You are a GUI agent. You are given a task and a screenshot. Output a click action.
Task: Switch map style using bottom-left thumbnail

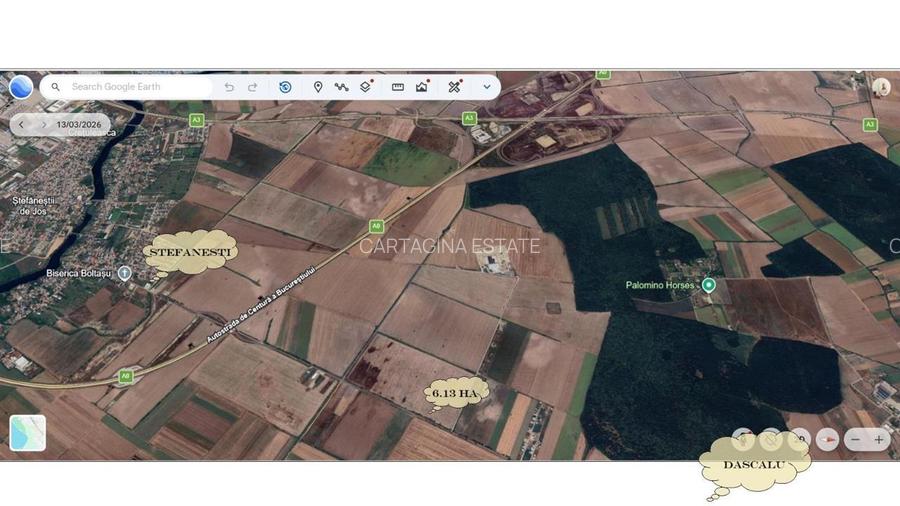point(28,433)
